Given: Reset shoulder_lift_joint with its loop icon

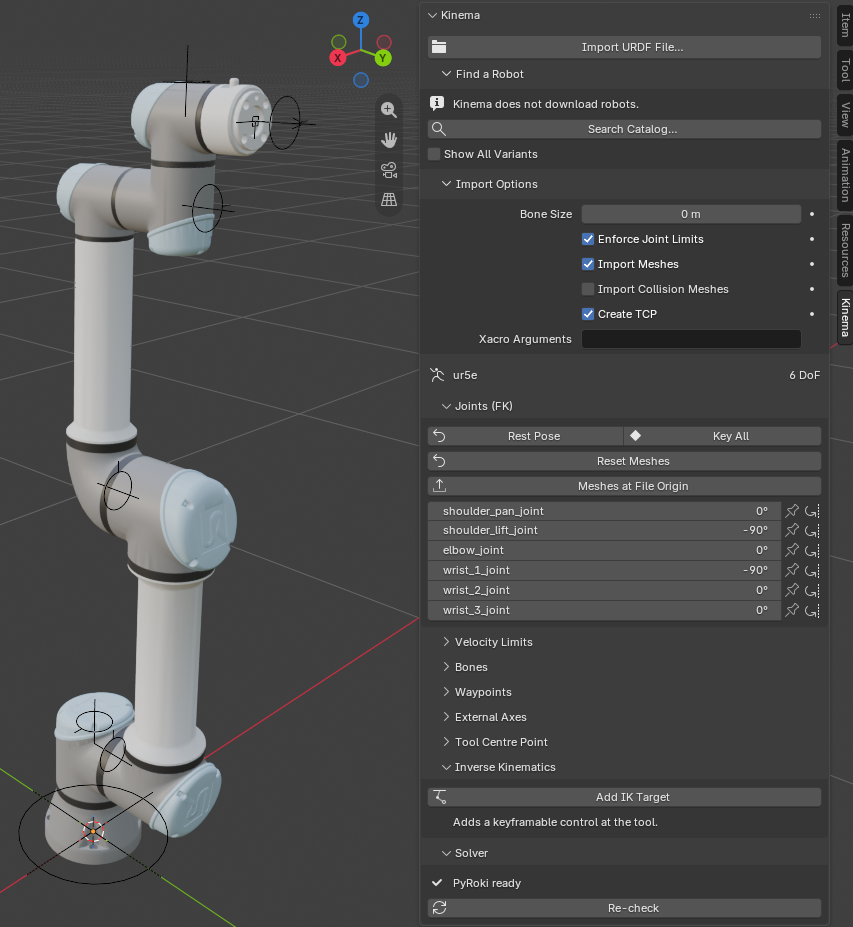Looking at the screenshot, I should coord(812,530).
